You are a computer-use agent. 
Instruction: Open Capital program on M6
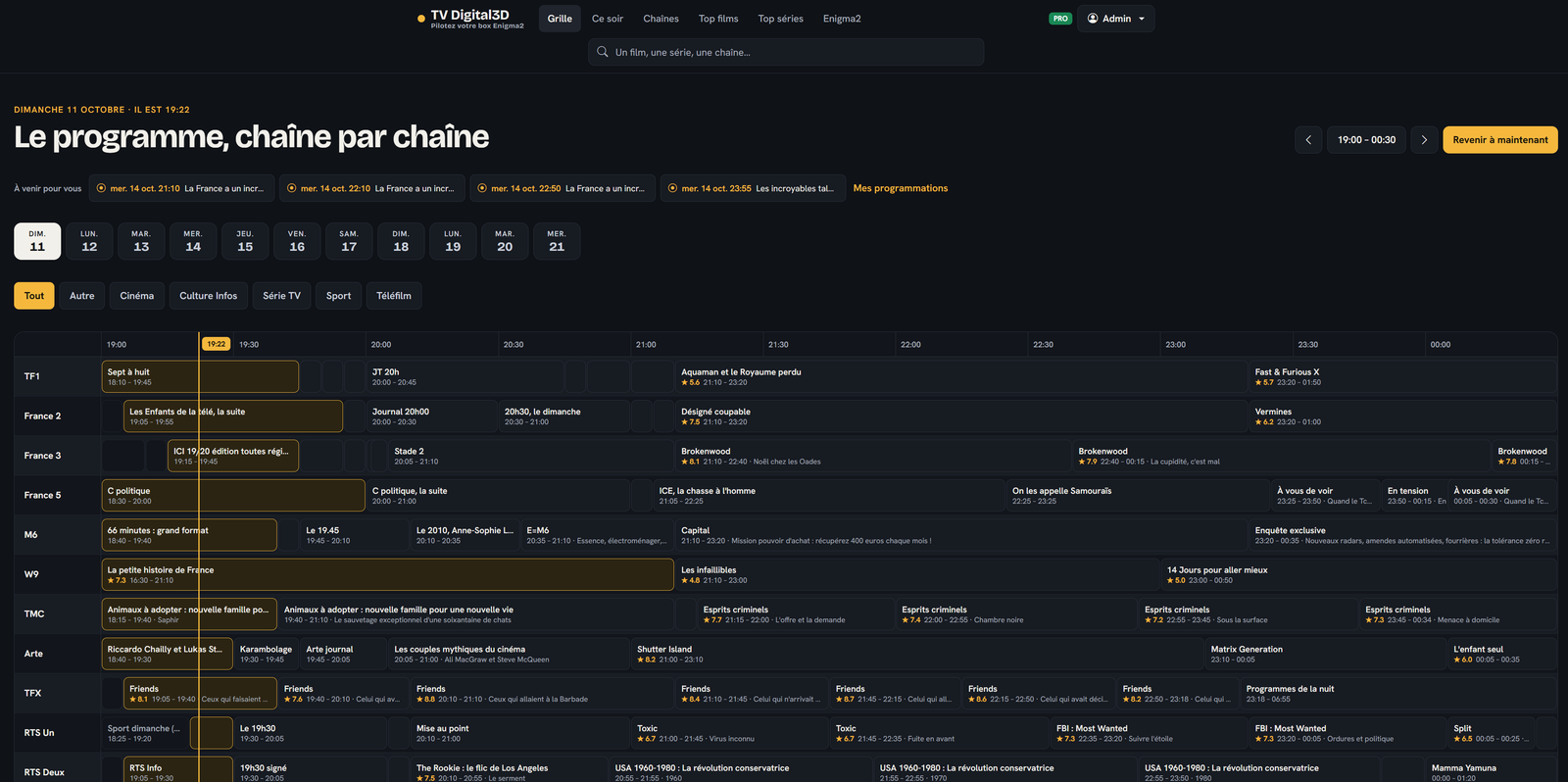960,535
